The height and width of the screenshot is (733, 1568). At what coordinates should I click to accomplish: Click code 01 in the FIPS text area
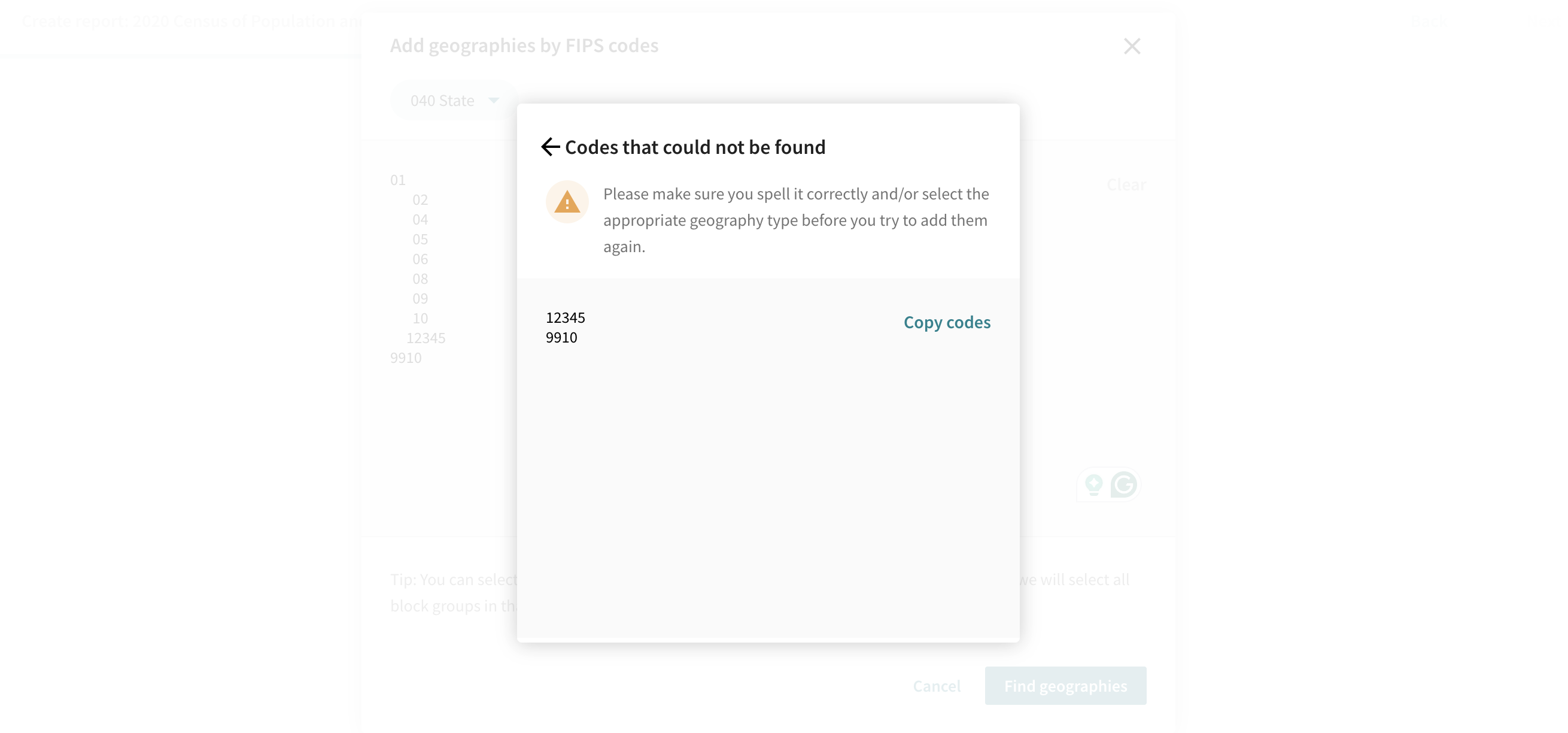pos(397,180)
